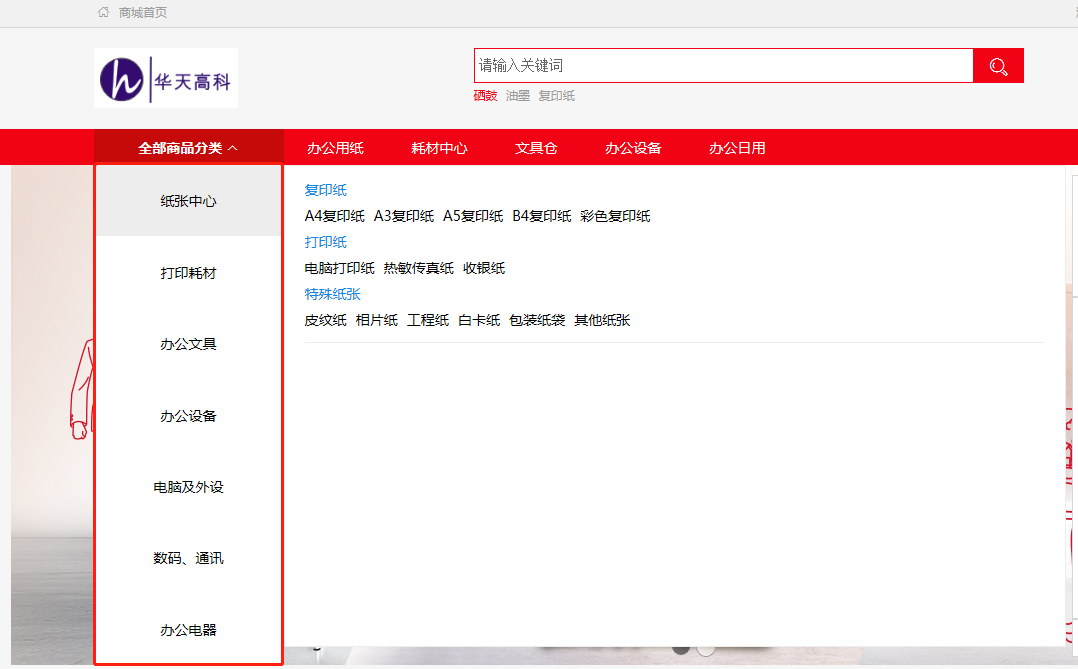Open the 耗材中心 nav tab

(x=439, y=148)
